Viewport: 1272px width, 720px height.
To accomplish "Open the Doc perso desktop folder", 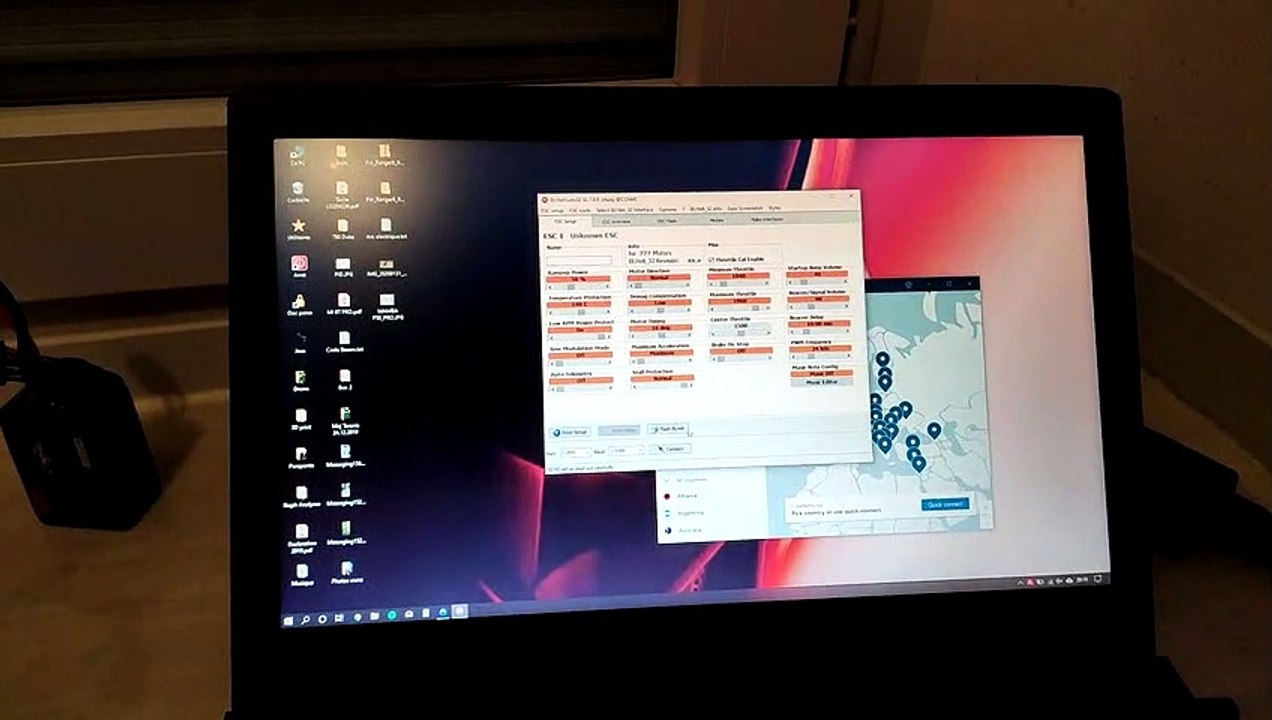I will pyautogui.click(x=298, y=305).
